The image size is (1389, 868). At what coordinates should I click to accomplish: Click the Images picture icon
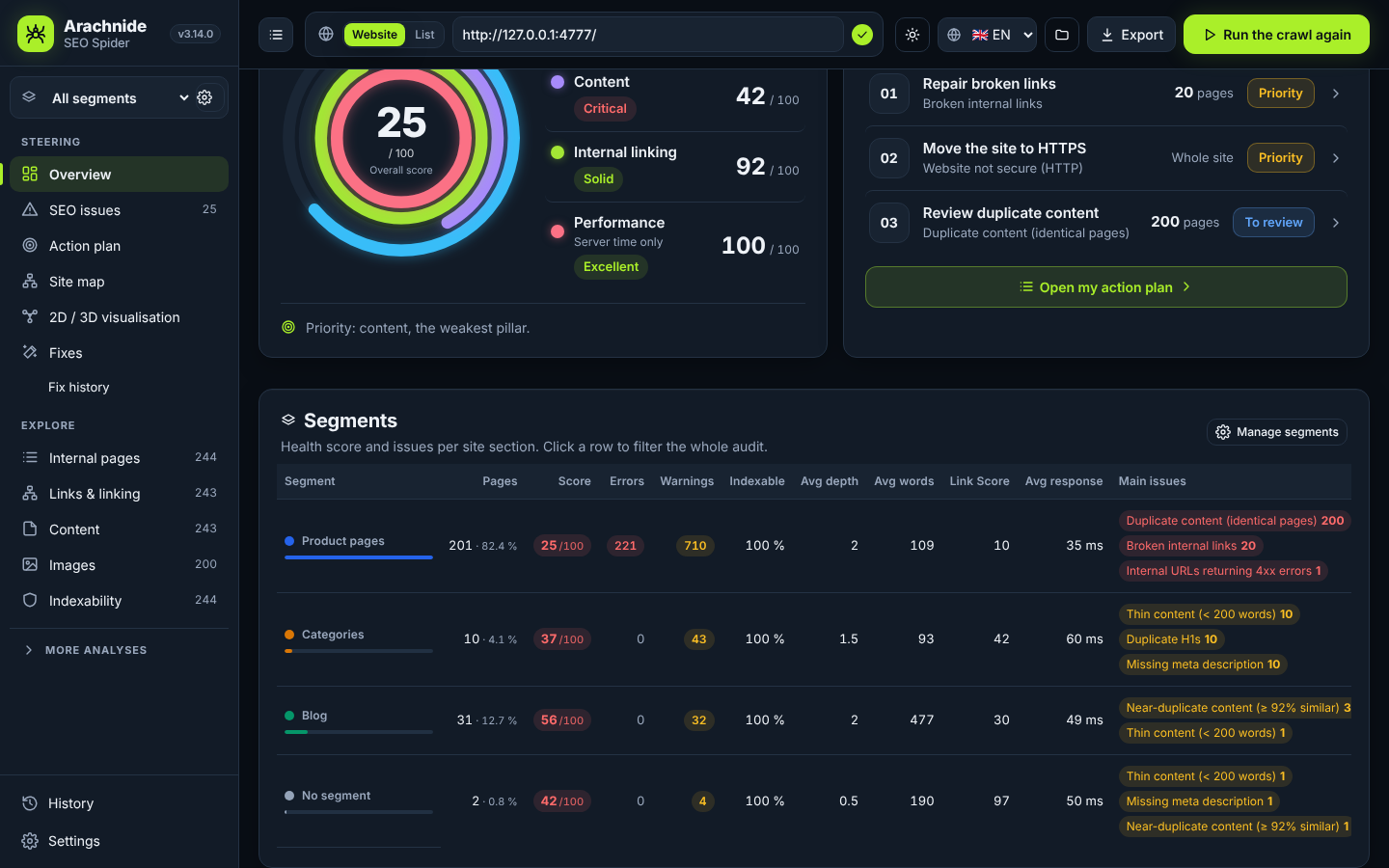30,564
